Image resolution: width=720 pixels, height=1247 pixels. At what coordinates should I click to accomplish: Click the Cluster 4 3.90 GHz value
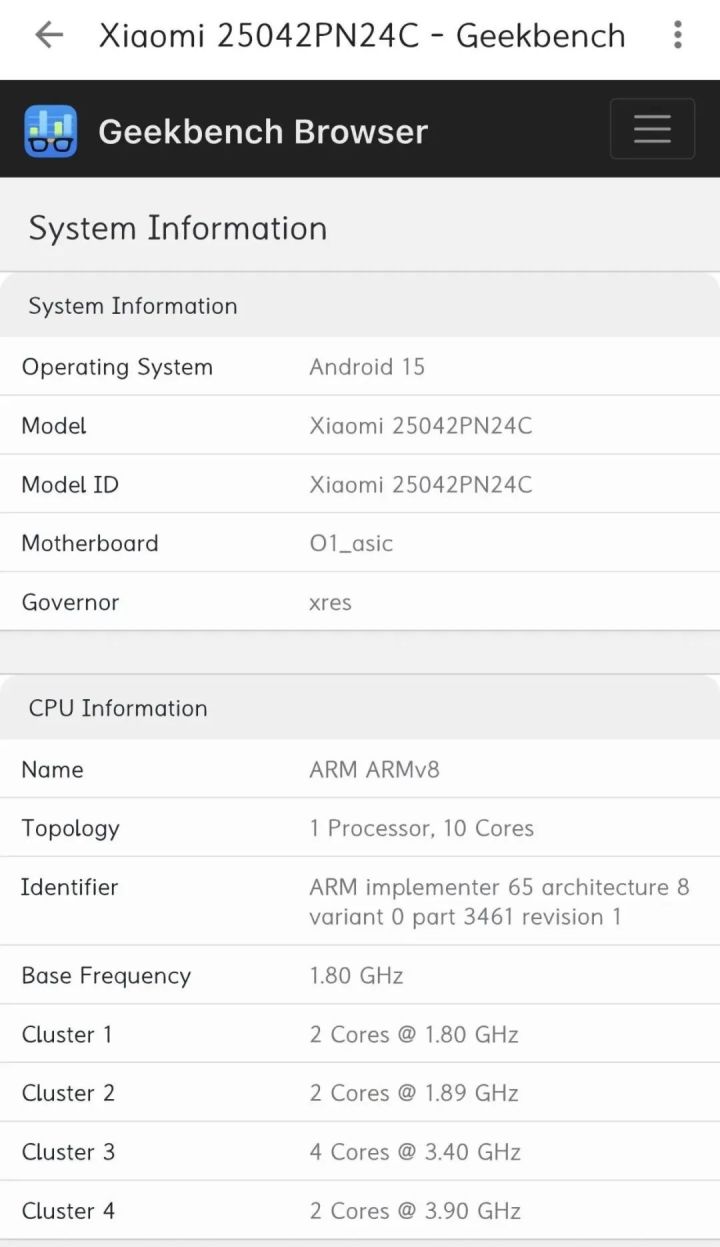[x=415, y=1211]
